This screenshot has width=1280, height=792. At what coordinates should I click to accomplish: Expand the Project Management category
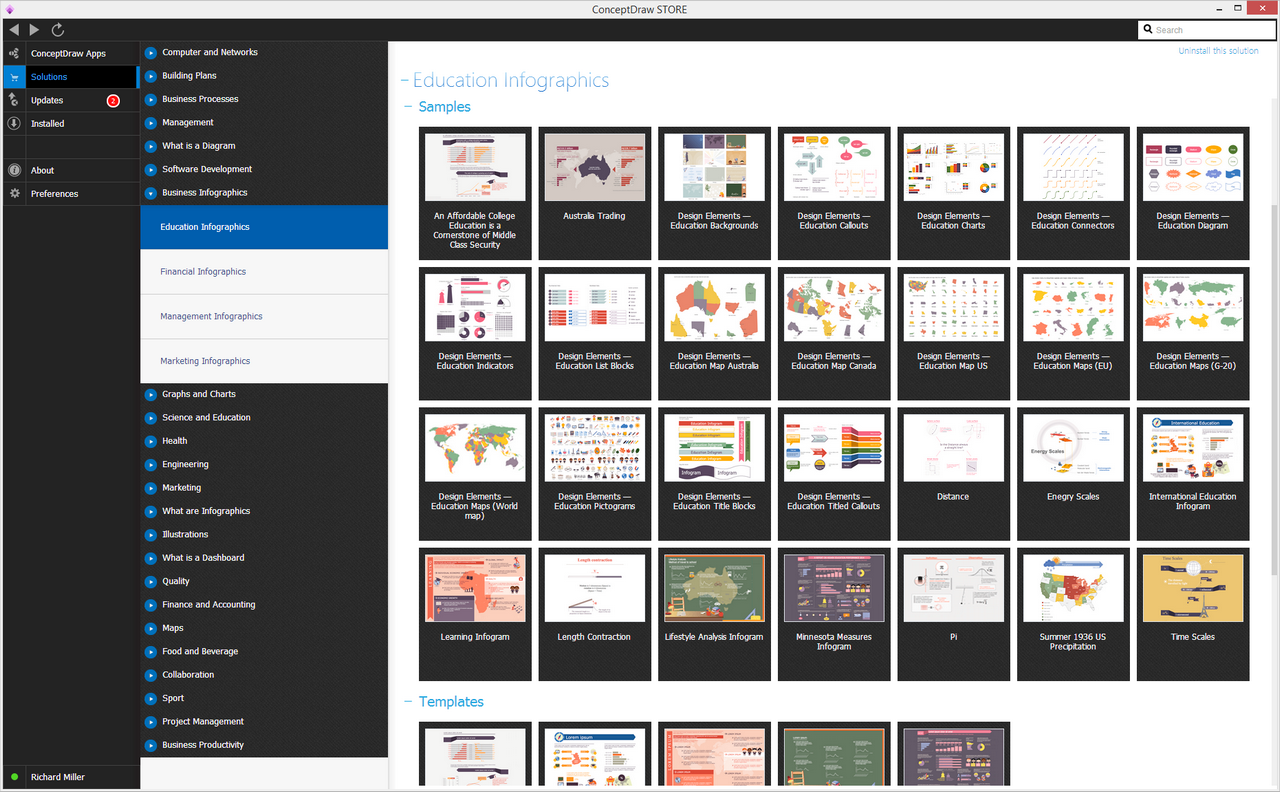150,722
